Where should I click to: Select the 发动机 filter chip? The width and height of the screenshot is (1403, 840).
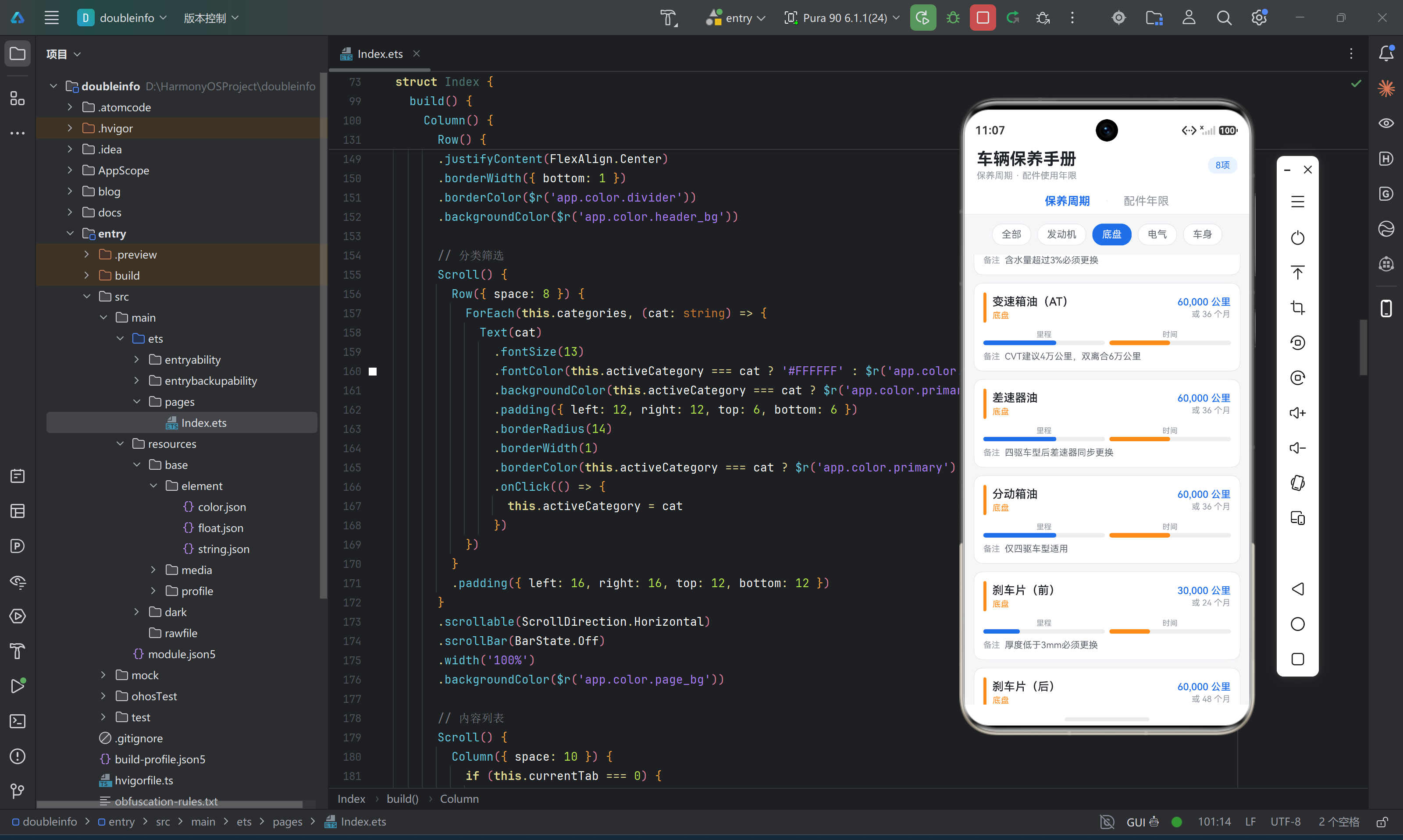pos(1061,234)
